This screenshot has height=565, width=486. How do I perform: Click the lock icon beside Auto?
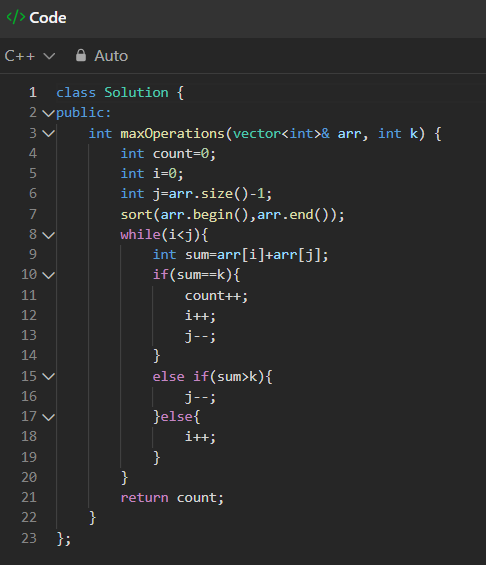pyautogui.click(x=81, y=55)
